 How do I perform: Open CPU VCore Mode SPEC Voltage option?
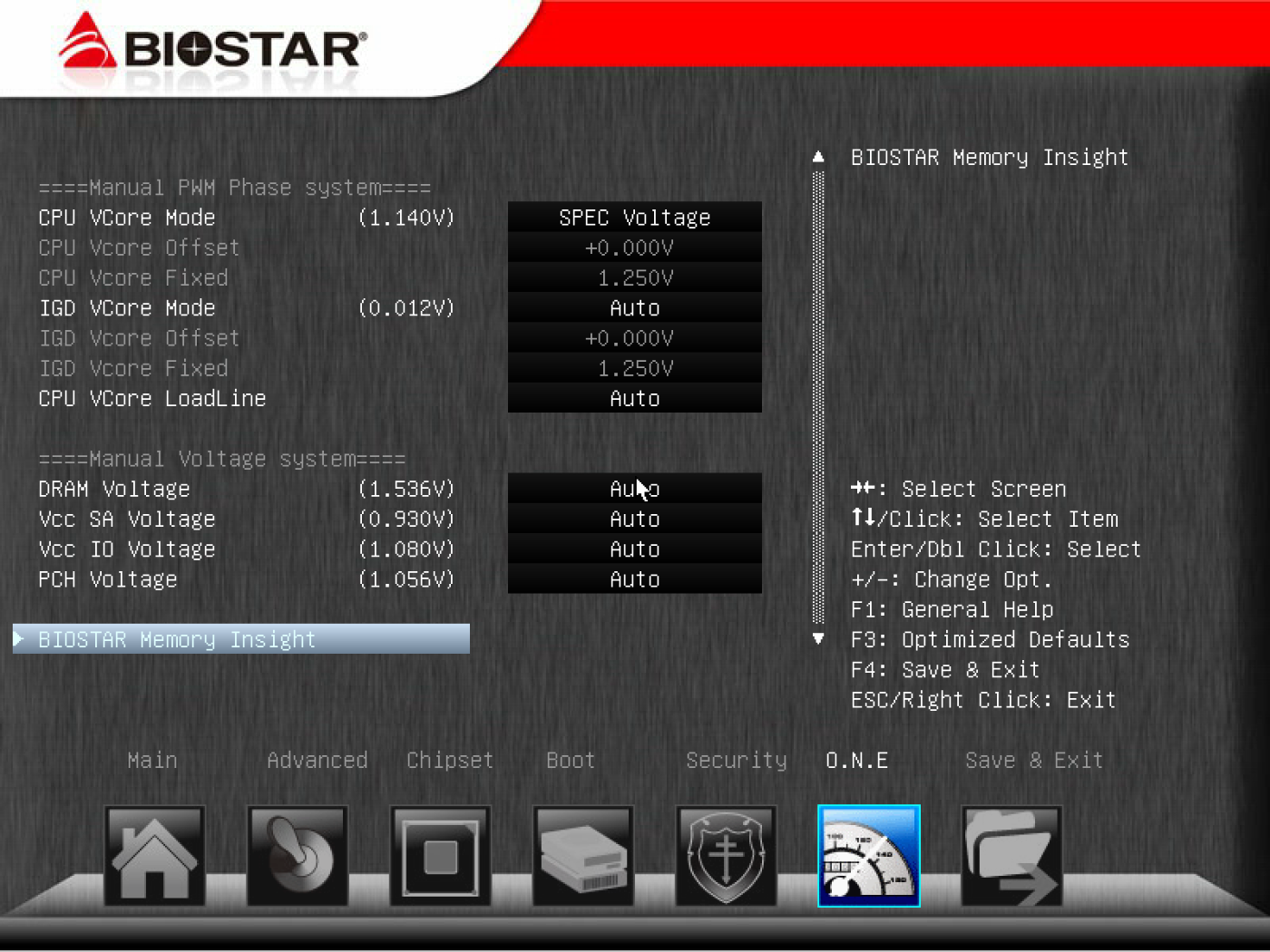point(635,218)
